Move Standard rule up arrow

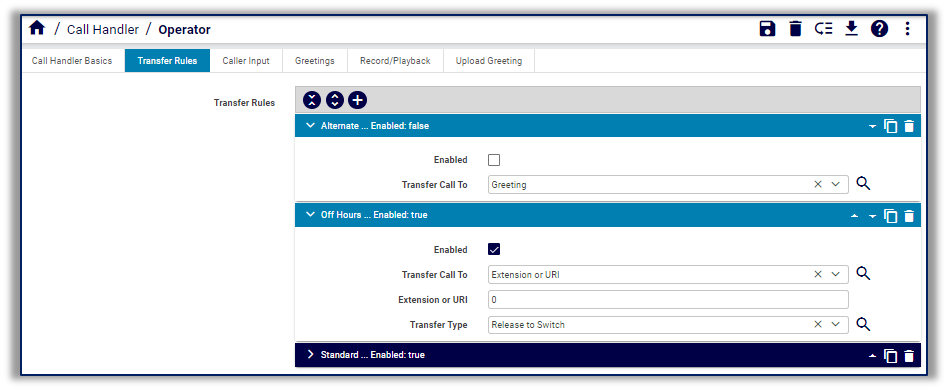(x=872, y=356)
